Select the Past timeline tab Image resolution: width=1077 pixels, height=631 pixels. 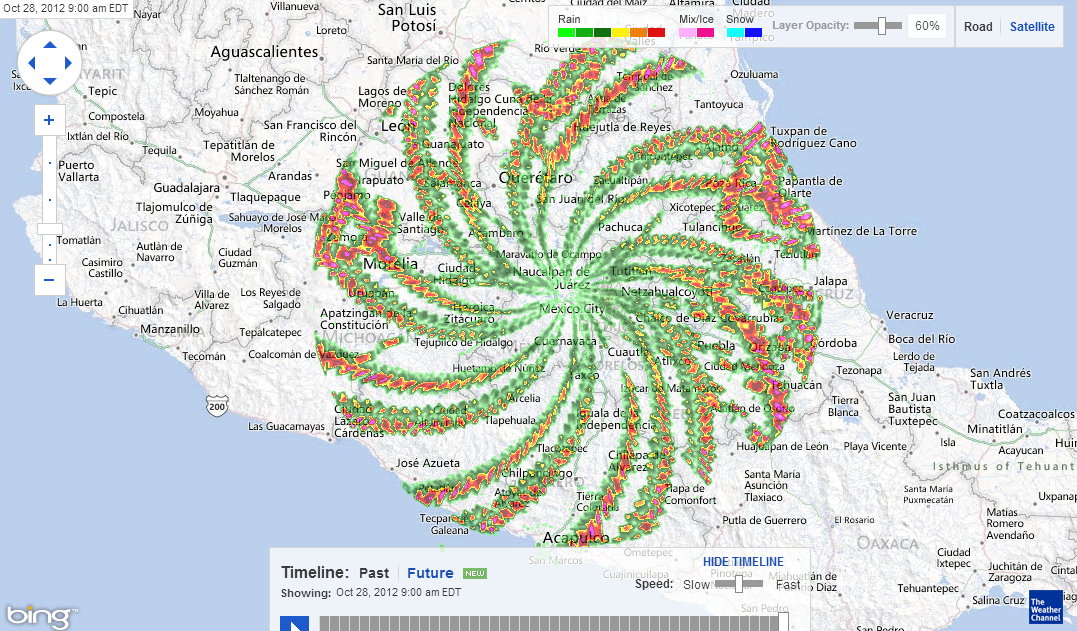click(x=373, y=573)
